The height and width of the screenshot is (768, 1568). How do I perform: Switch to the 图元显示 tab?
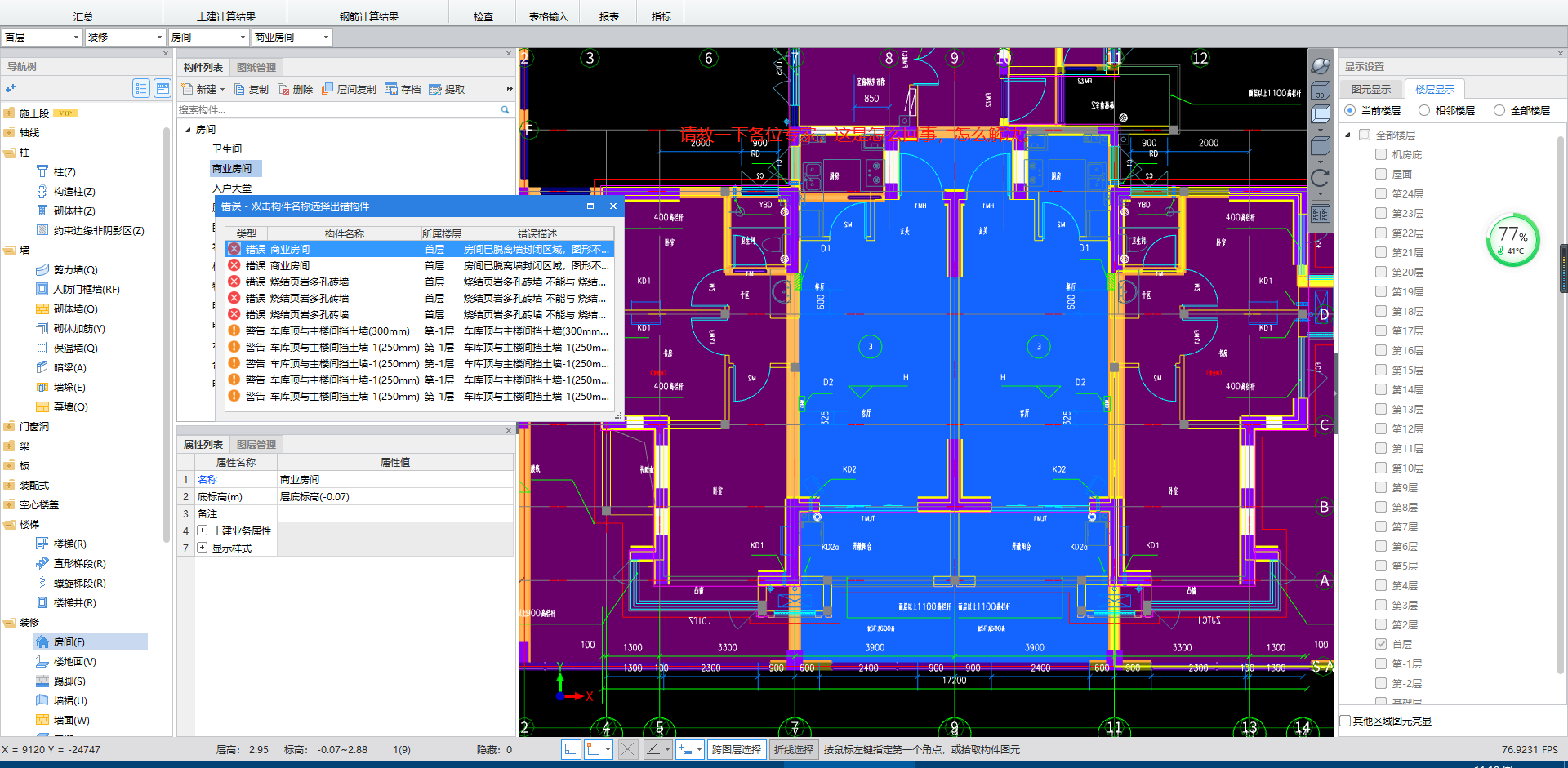point(1371,89)
